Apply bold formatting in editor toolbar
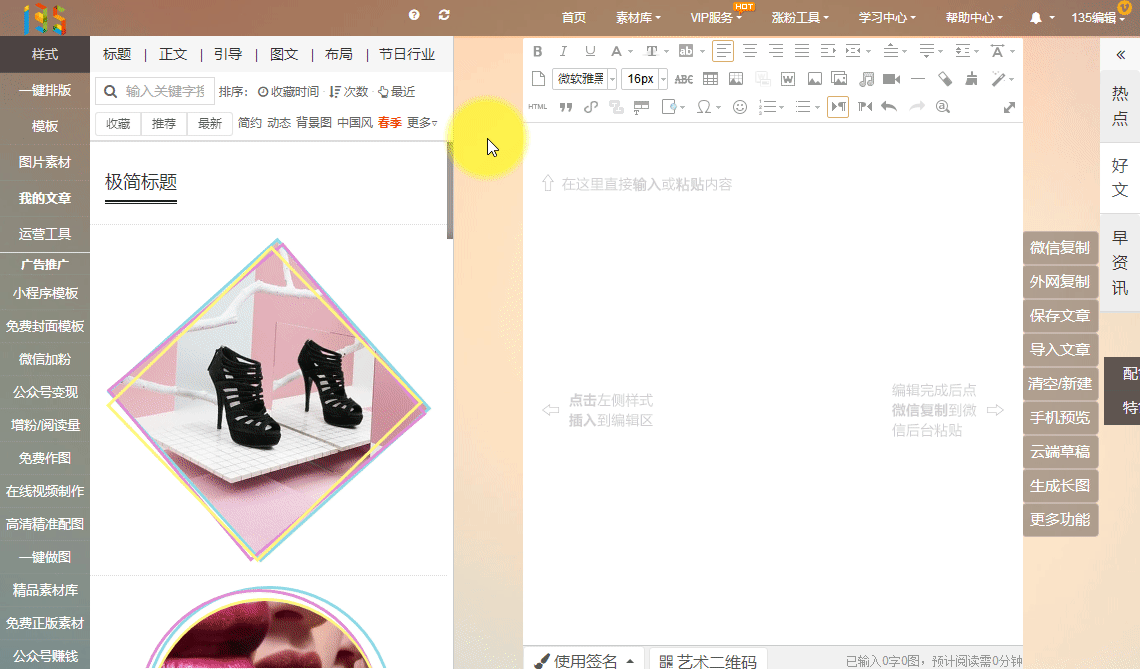1140x669 pixels. click(538, 51)
